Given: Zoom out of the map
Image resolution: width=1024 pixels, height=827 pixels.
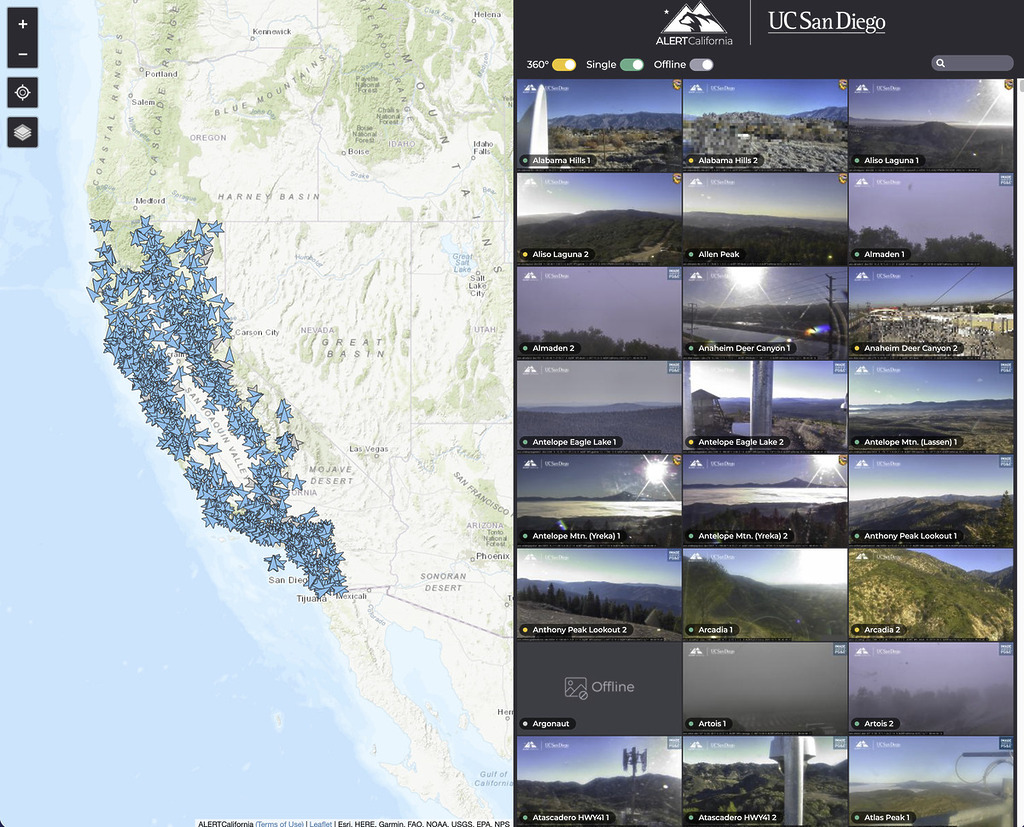Looking at the screenshot, I should tap(23, 54).
